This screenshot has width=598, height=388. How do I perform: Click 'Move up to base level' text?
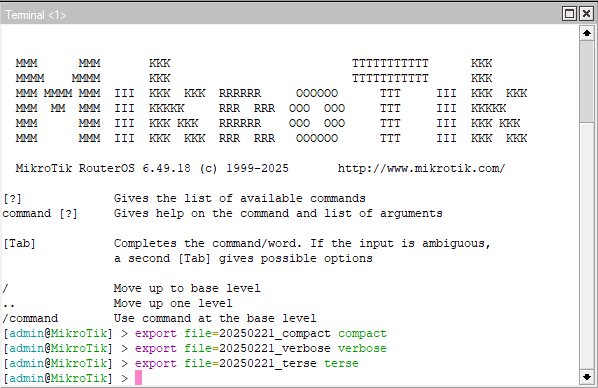click(187, 288)
